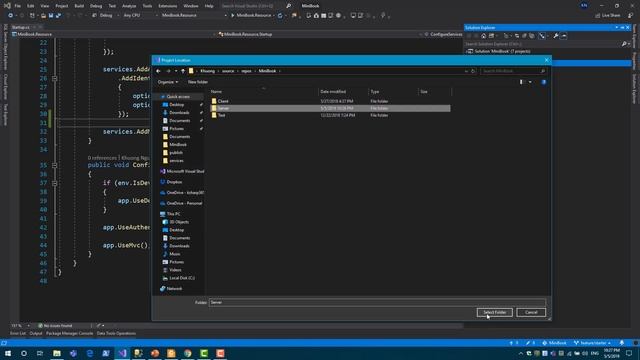This screenshot has height=360, width=640.
Task: Open the View menu
Action: 45,6
